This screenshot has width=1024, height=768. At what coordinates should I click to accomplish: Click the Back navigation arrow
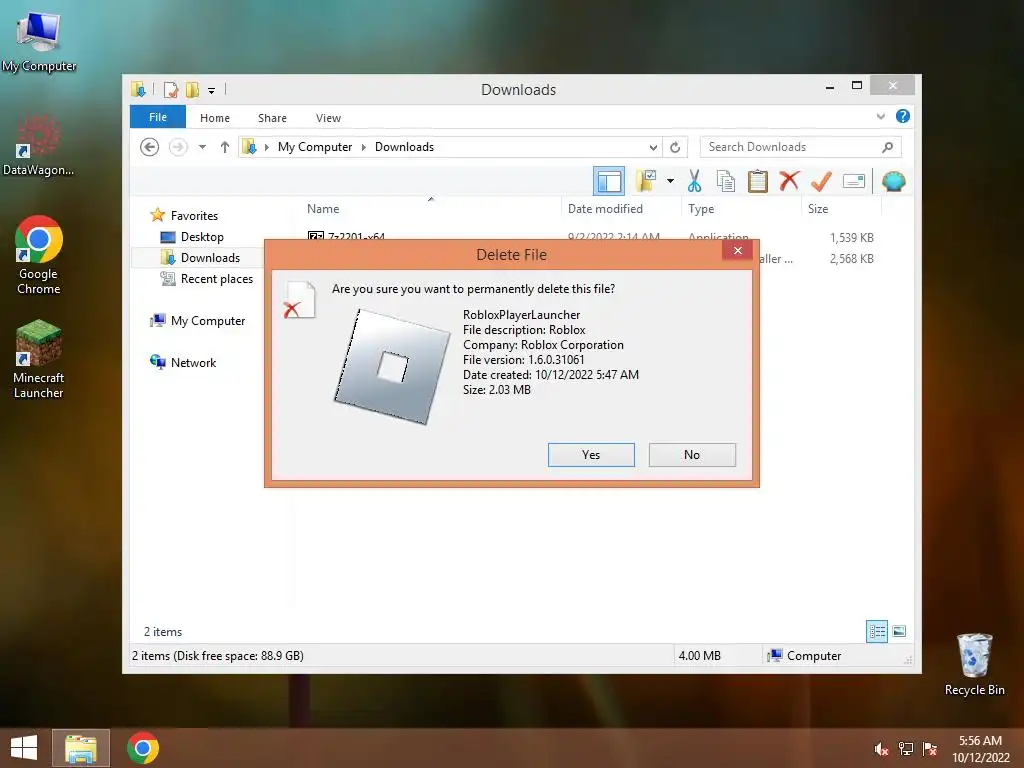(150, 147)
